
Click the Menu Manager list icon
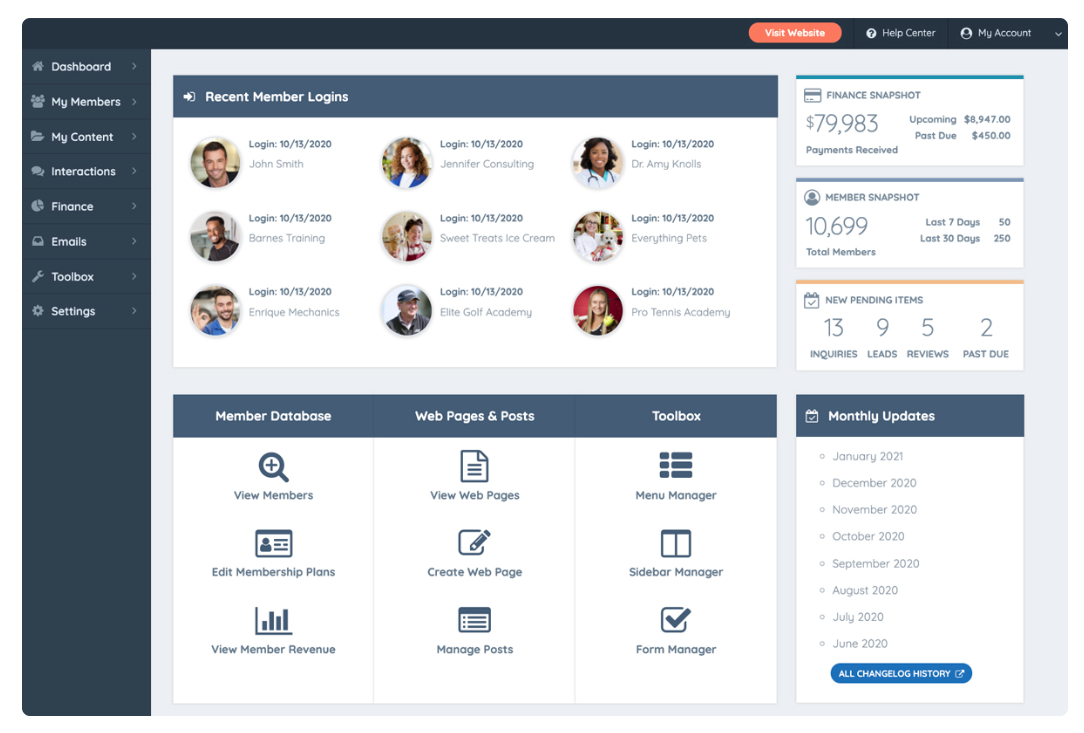pos(676,466)
